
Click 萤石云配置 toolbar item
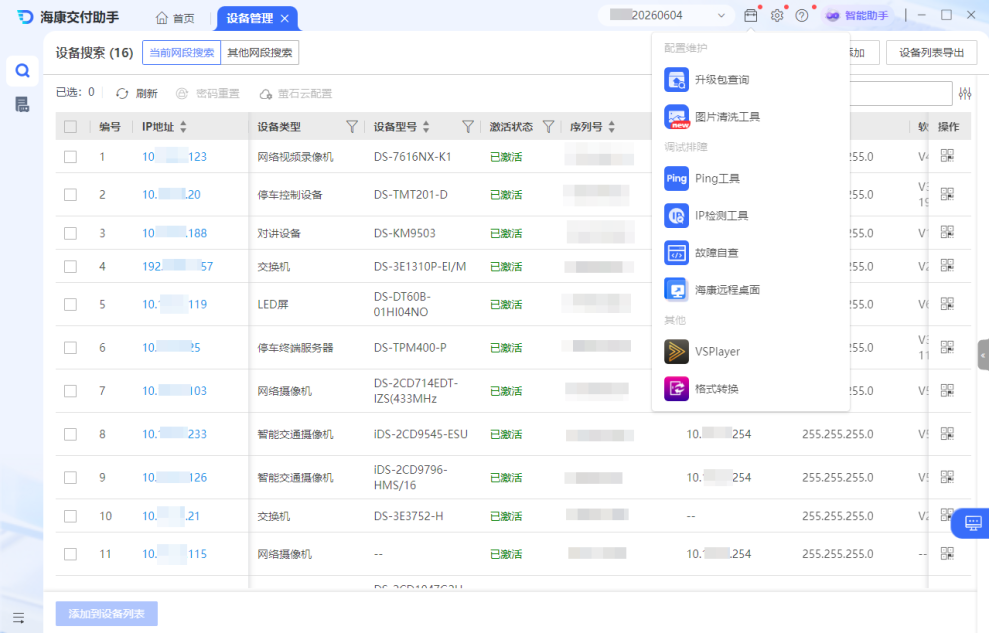[295, 93]
